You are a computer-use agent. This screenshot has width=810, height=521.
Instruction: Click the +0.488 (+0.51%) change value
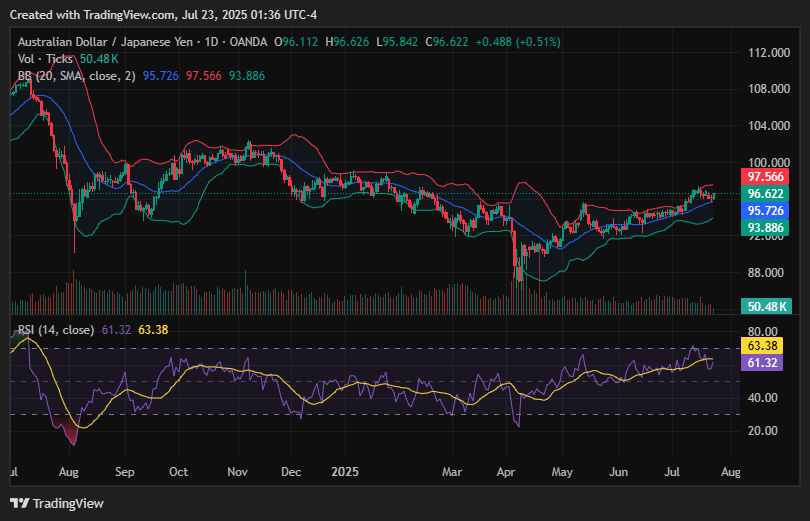pyautogui.click(x=518, y=42)
